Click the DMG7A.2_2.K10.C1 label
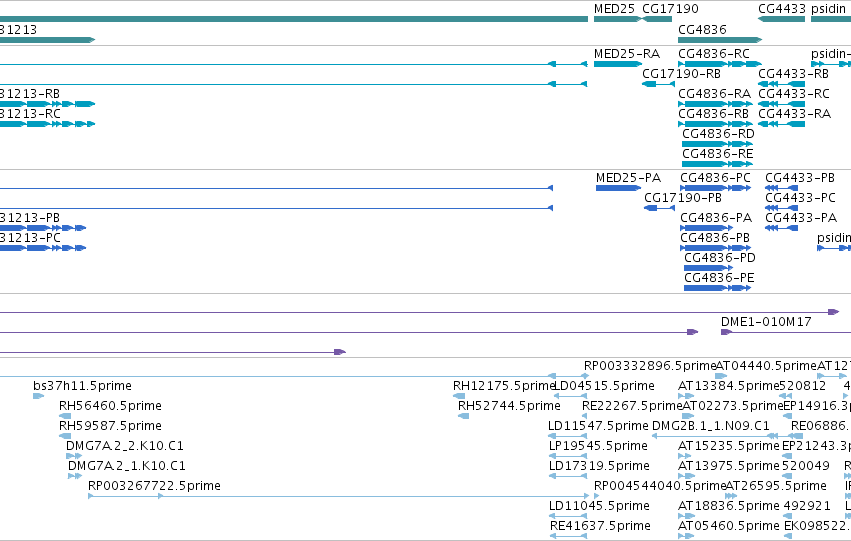 [125, 446]
